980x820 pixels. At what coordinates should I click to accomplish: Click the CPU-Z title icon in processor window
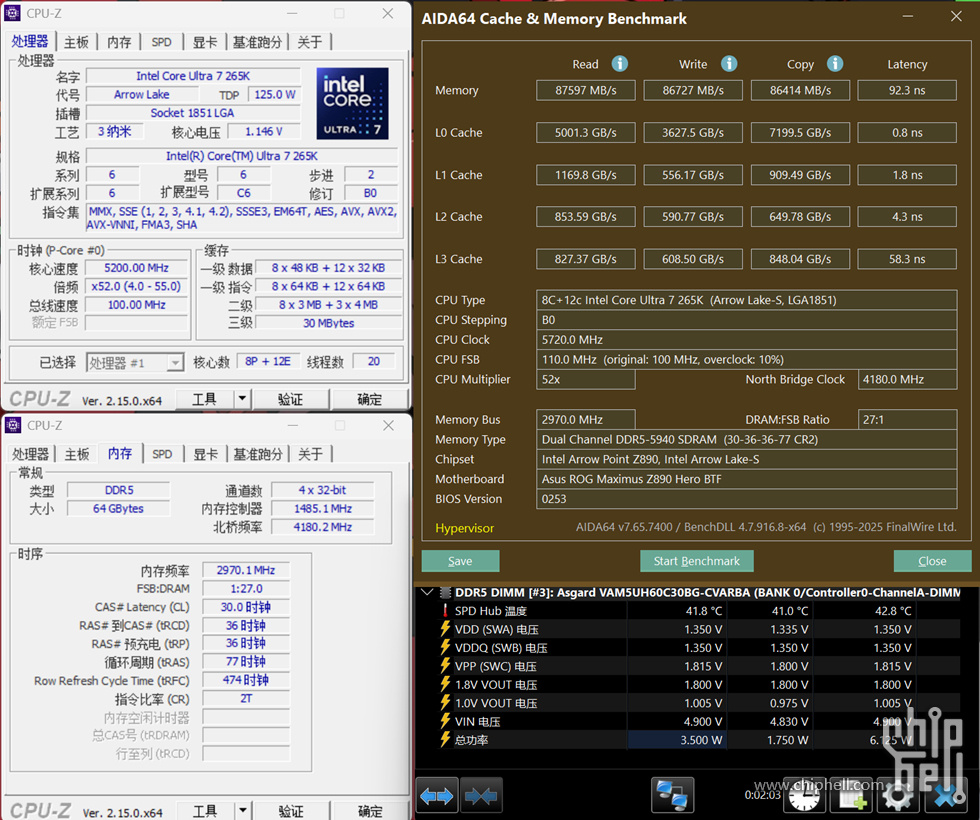(12, 12)
